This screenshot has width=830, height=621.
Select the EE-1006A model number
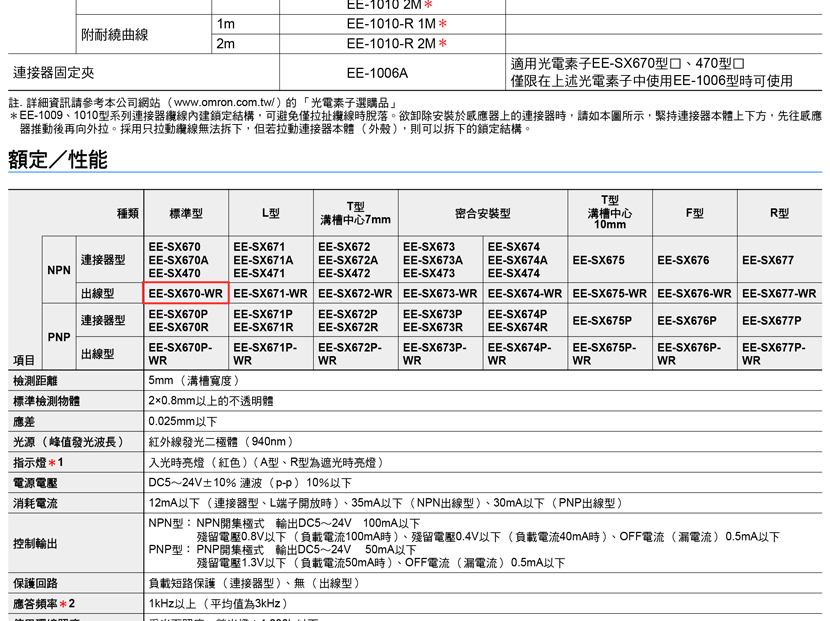(x=377, y=73)
